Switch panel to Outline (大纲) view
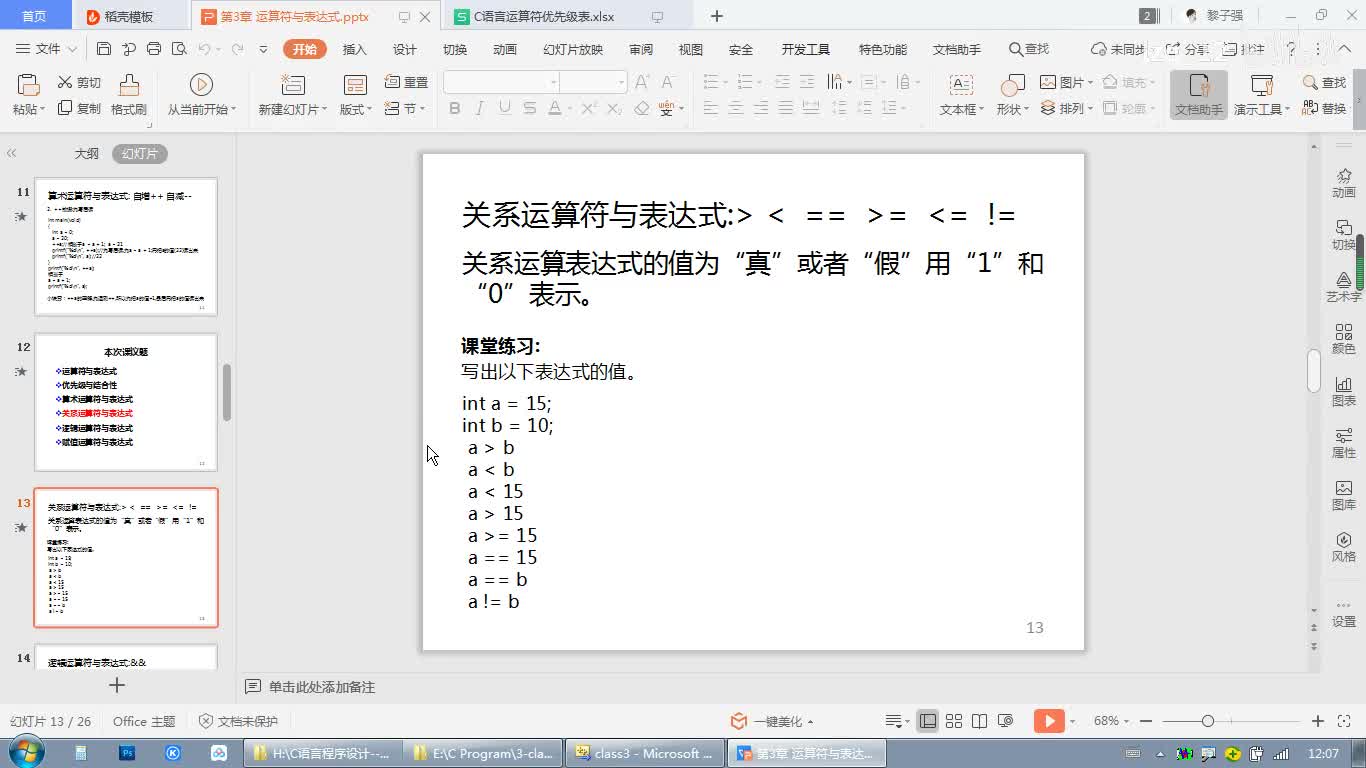Image resolution: width=1366 pixels, height=768 pixels. [87, 154]
